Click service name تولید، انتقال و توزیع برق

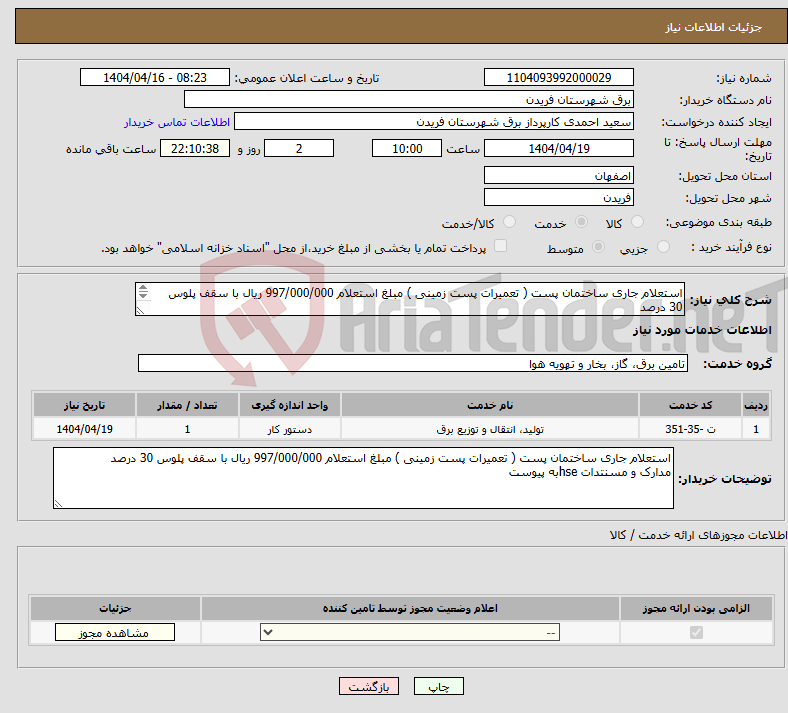490,429
